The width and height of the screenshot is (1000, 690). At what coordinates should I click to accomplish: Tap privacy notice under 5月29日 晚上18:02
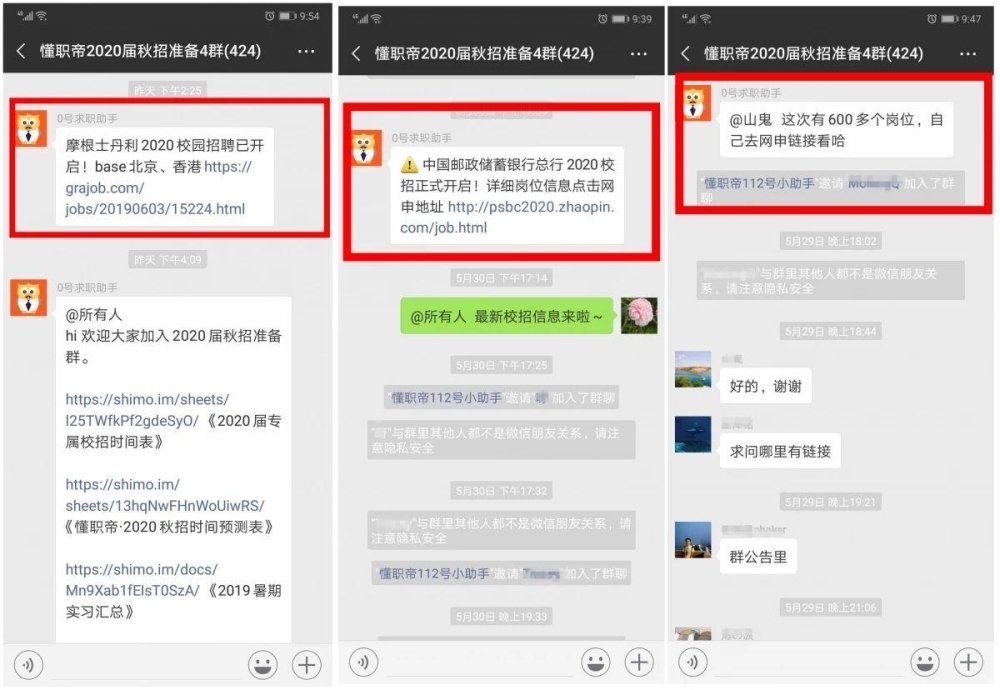point(830,281)
